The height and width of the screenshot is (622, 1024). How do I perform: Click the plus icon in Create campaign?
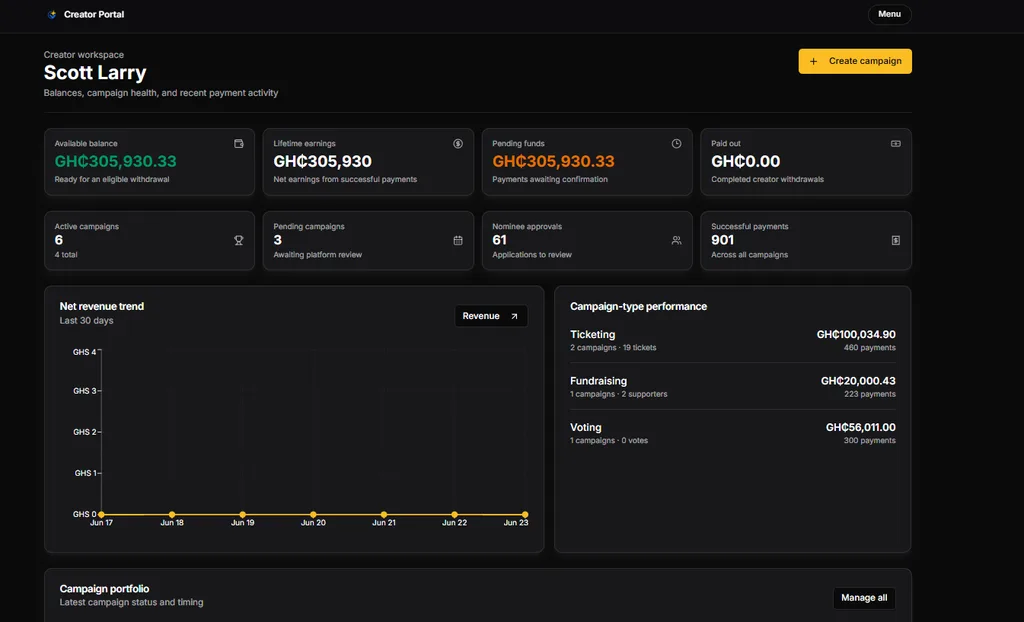click(813, 61)
